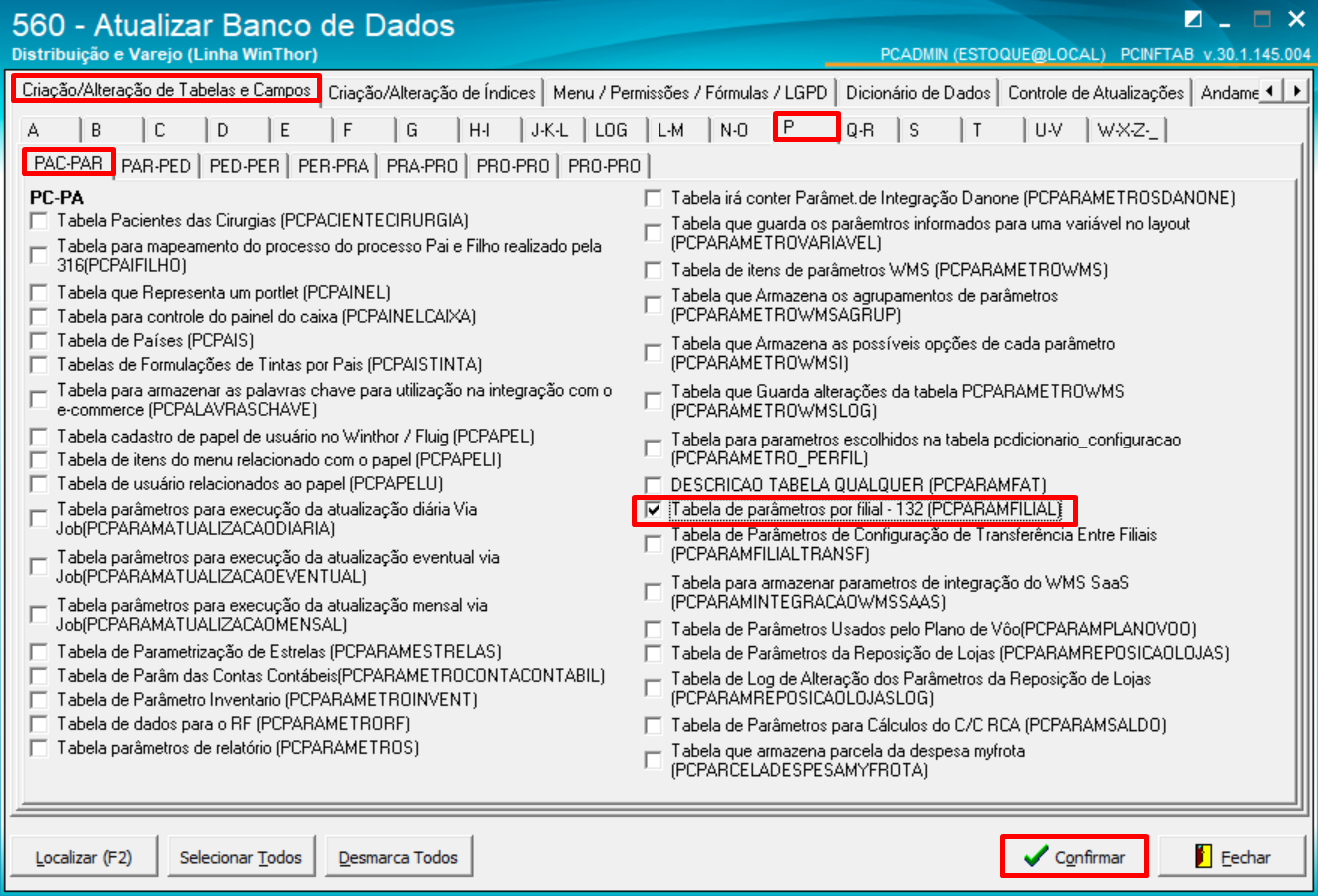Check the PCPALAVRASCHAVE table checkbox
This screenshot has width=1318, height=896.
click(39, 399)
